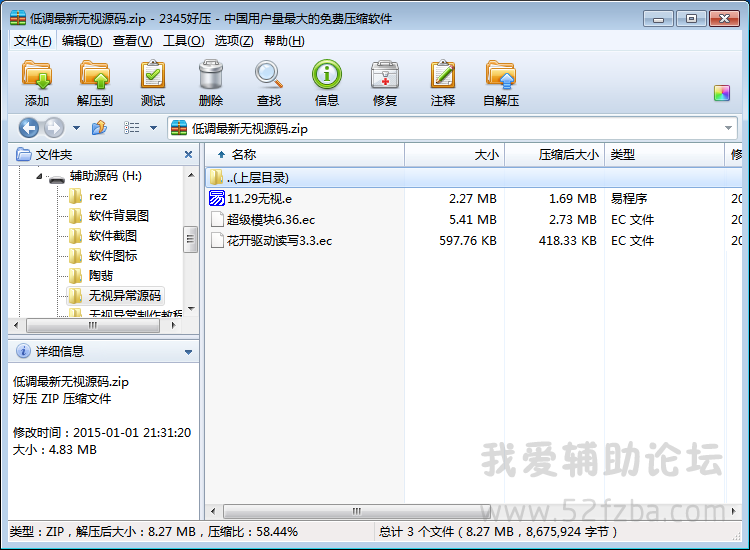
Task: Click the 添加 (Add) toolbar icon
Action: [37, 75]
